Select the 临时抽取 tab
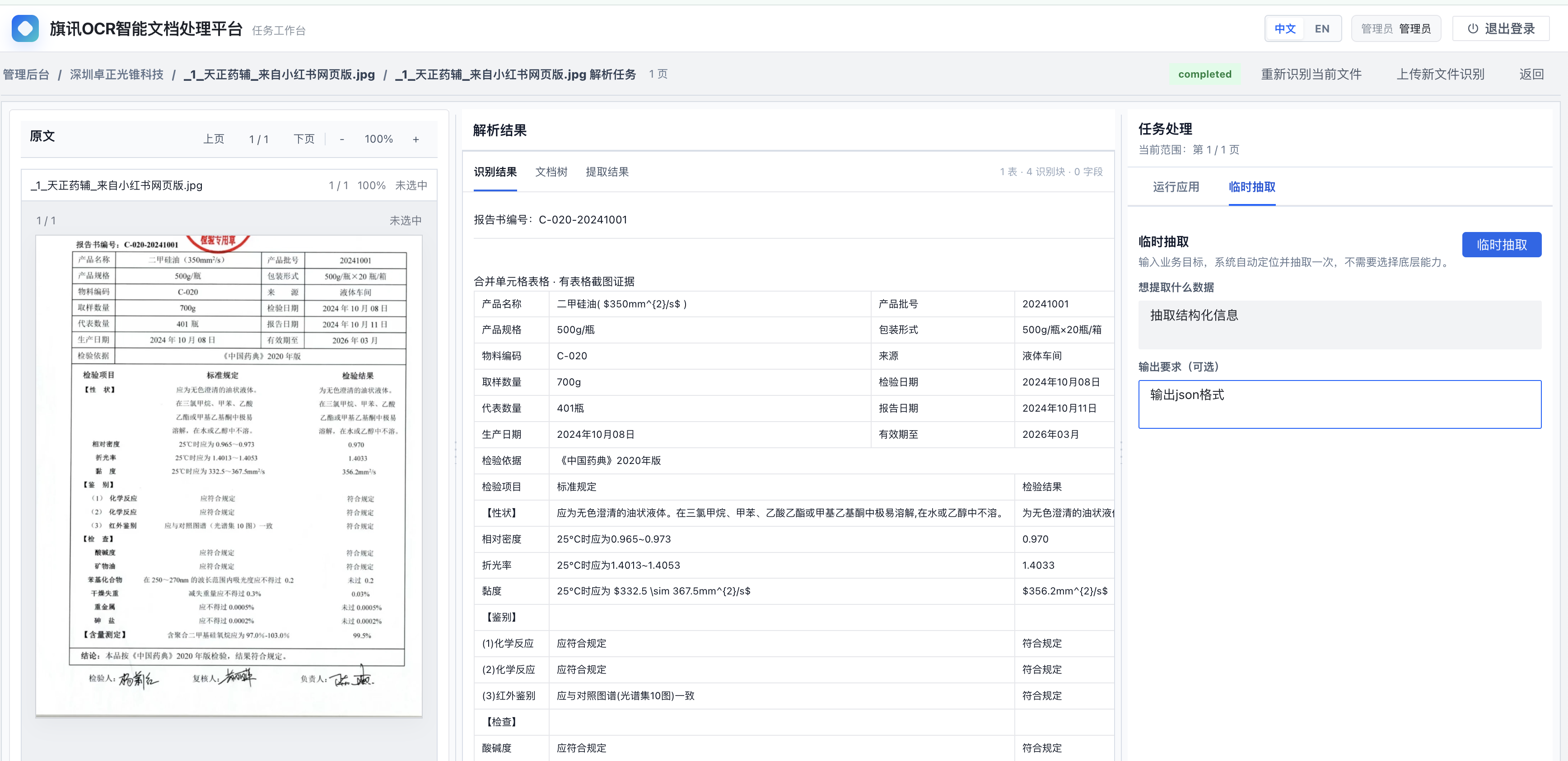Image resolution: width=1568 pixels, height=761 pixels. (x=1251, y=187)
